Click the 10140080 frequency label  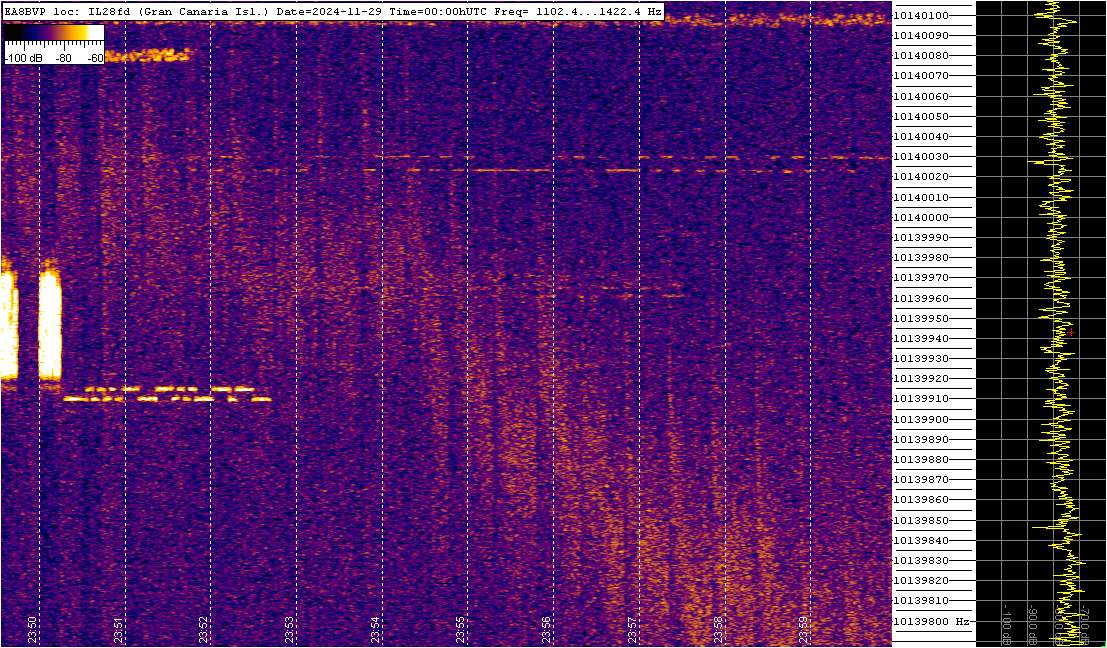921,56
